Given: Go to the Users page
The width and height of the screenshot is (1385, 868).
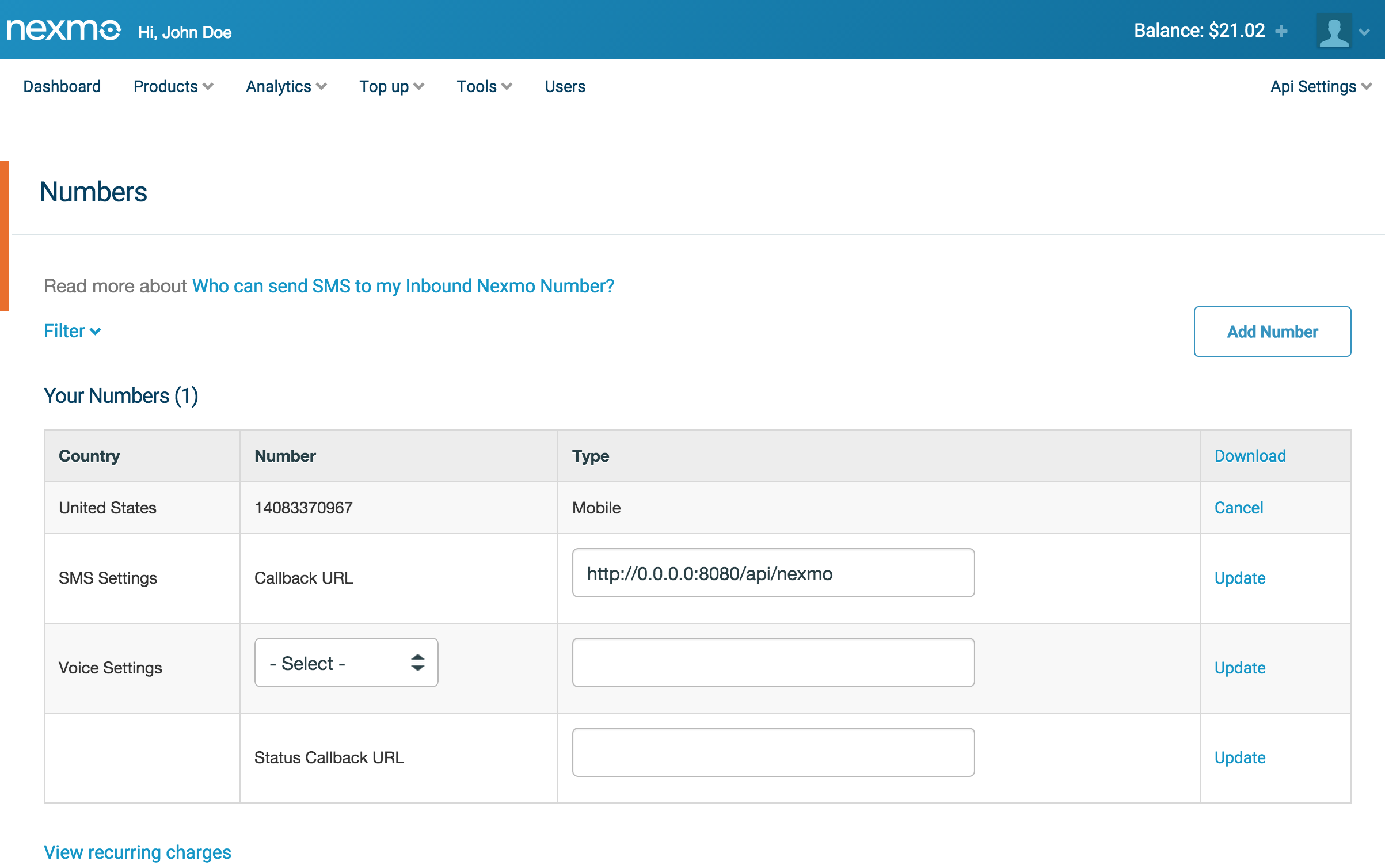Looking at the screenshot, I should tap(565, 86).
